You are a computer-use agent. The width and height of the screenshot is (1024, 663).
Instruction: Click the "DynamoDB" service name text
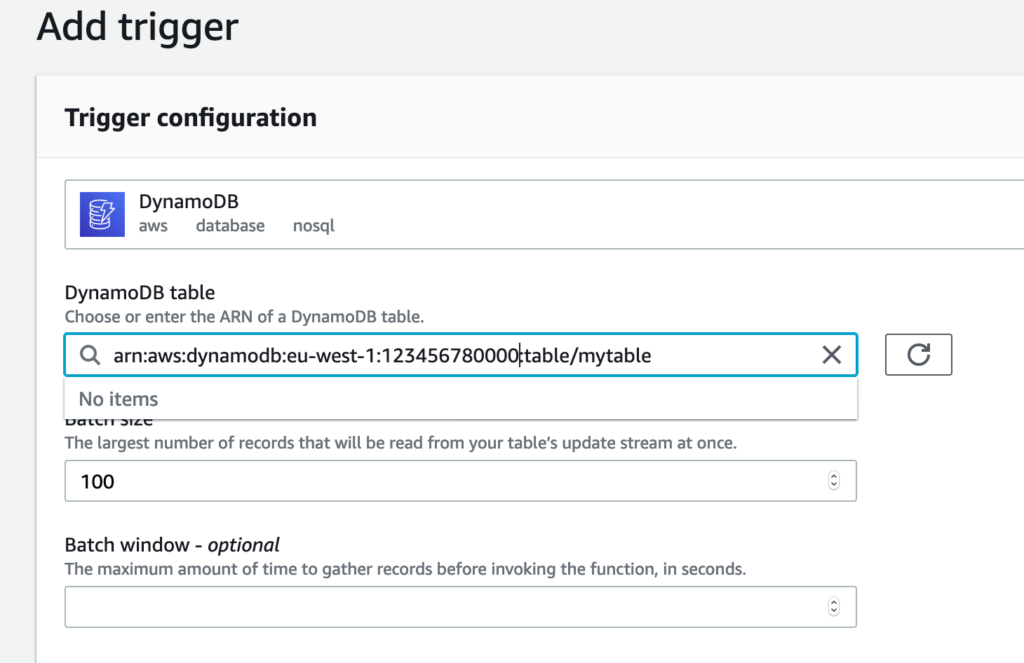click(189, 202)
